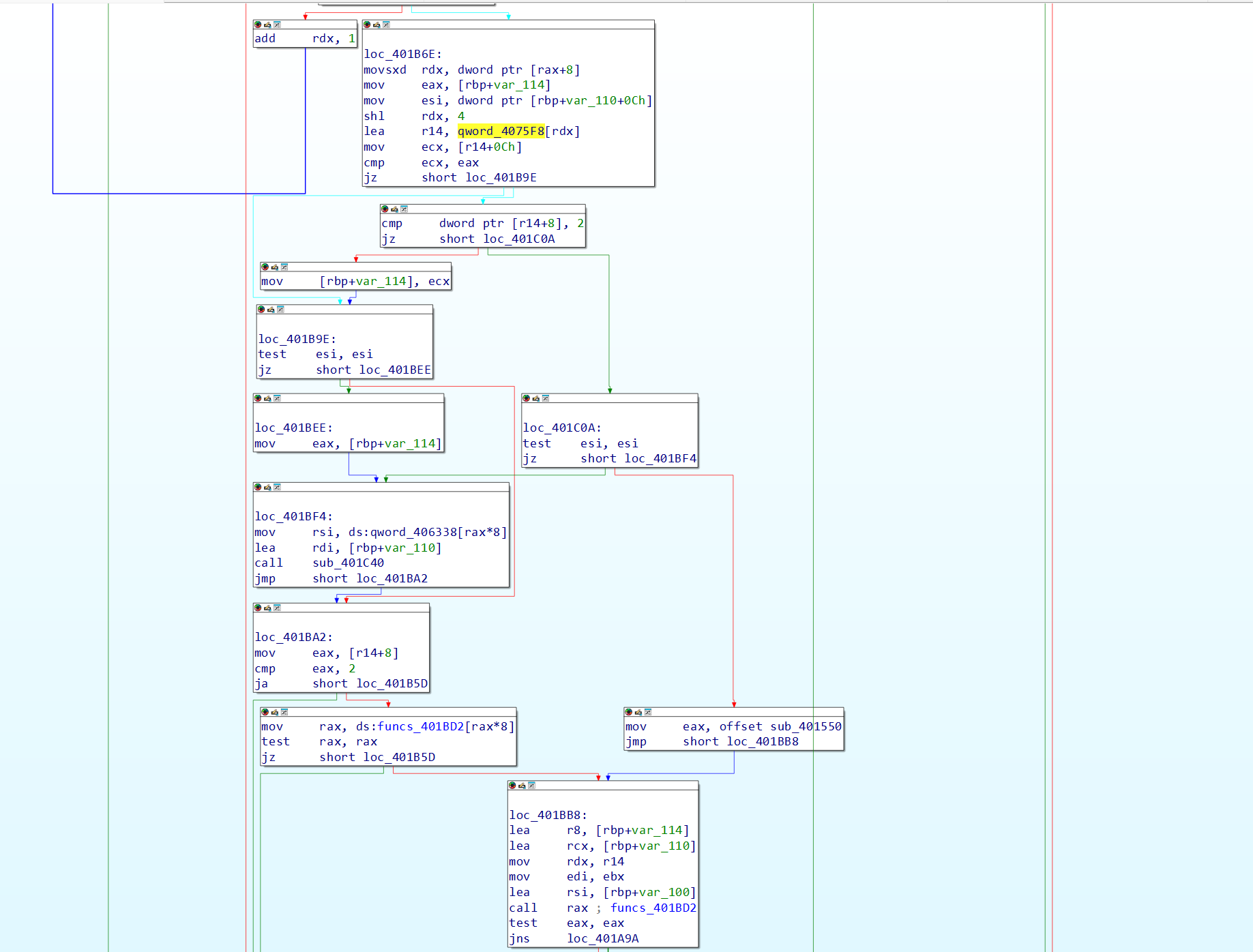
Task: Click the third header icon on the loc_401BB8 node
Action: pyautogui.click(x=531, y=786)
